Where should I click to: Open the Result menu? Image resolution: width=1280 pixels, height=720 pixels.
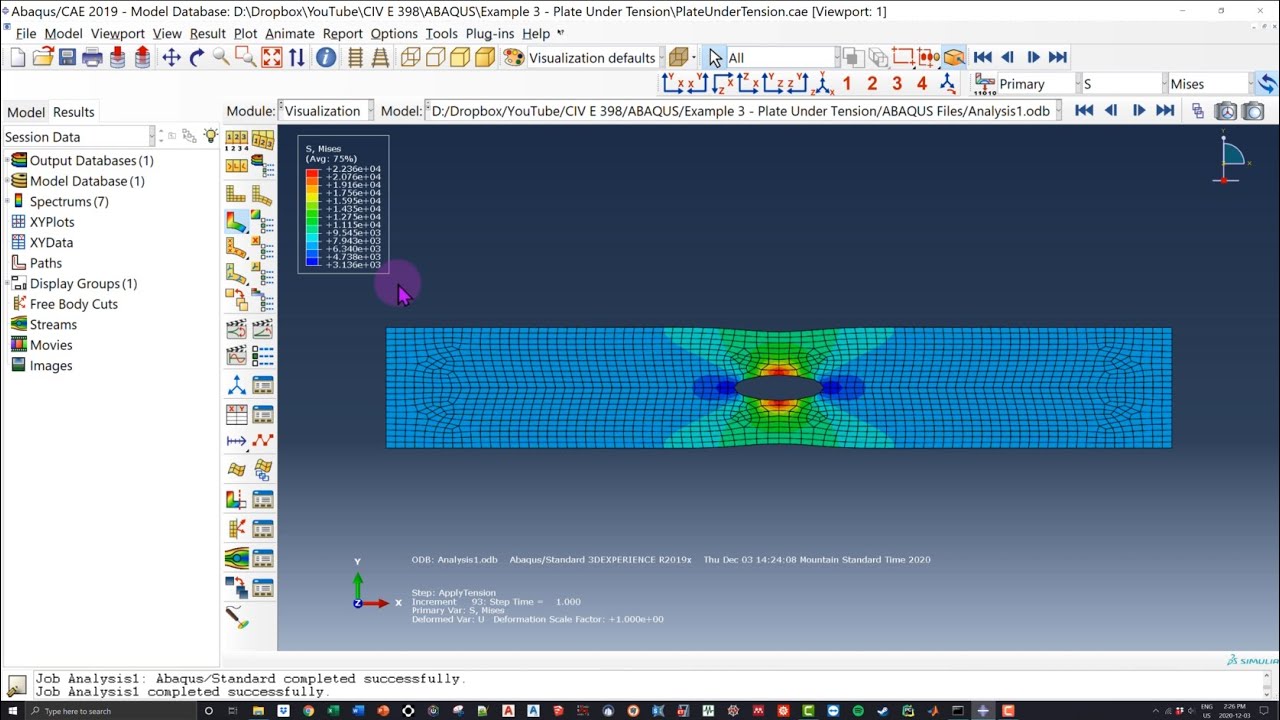(207, 33)
